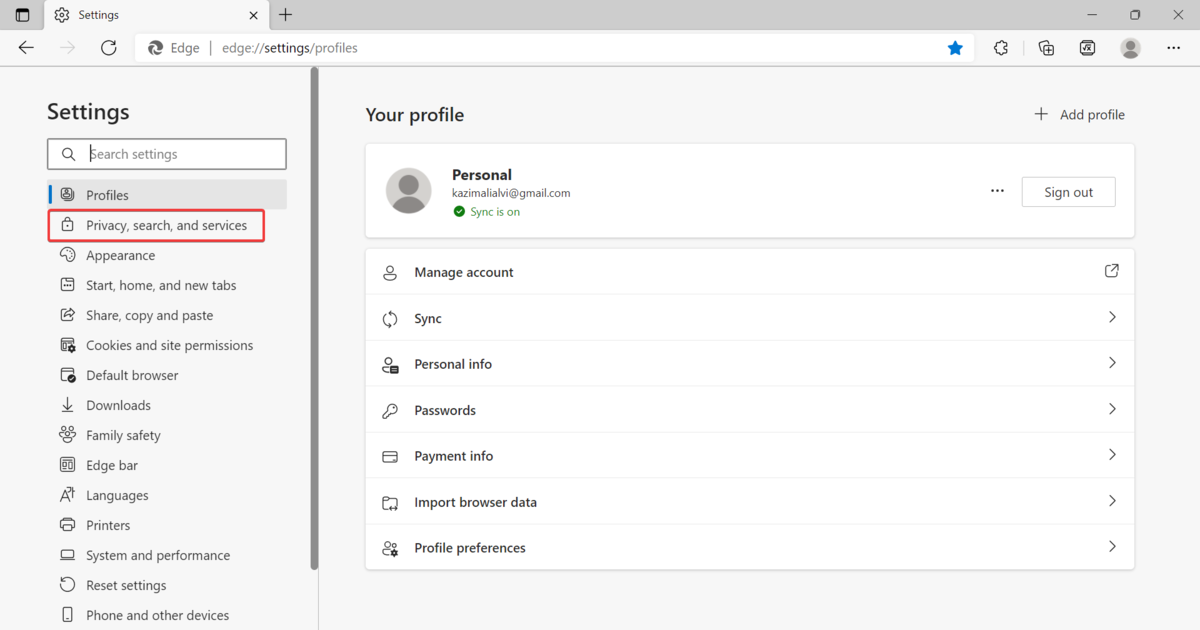Click the Edge bar icon
This screenshot has height=630, width=1200.
pos(67,465)
